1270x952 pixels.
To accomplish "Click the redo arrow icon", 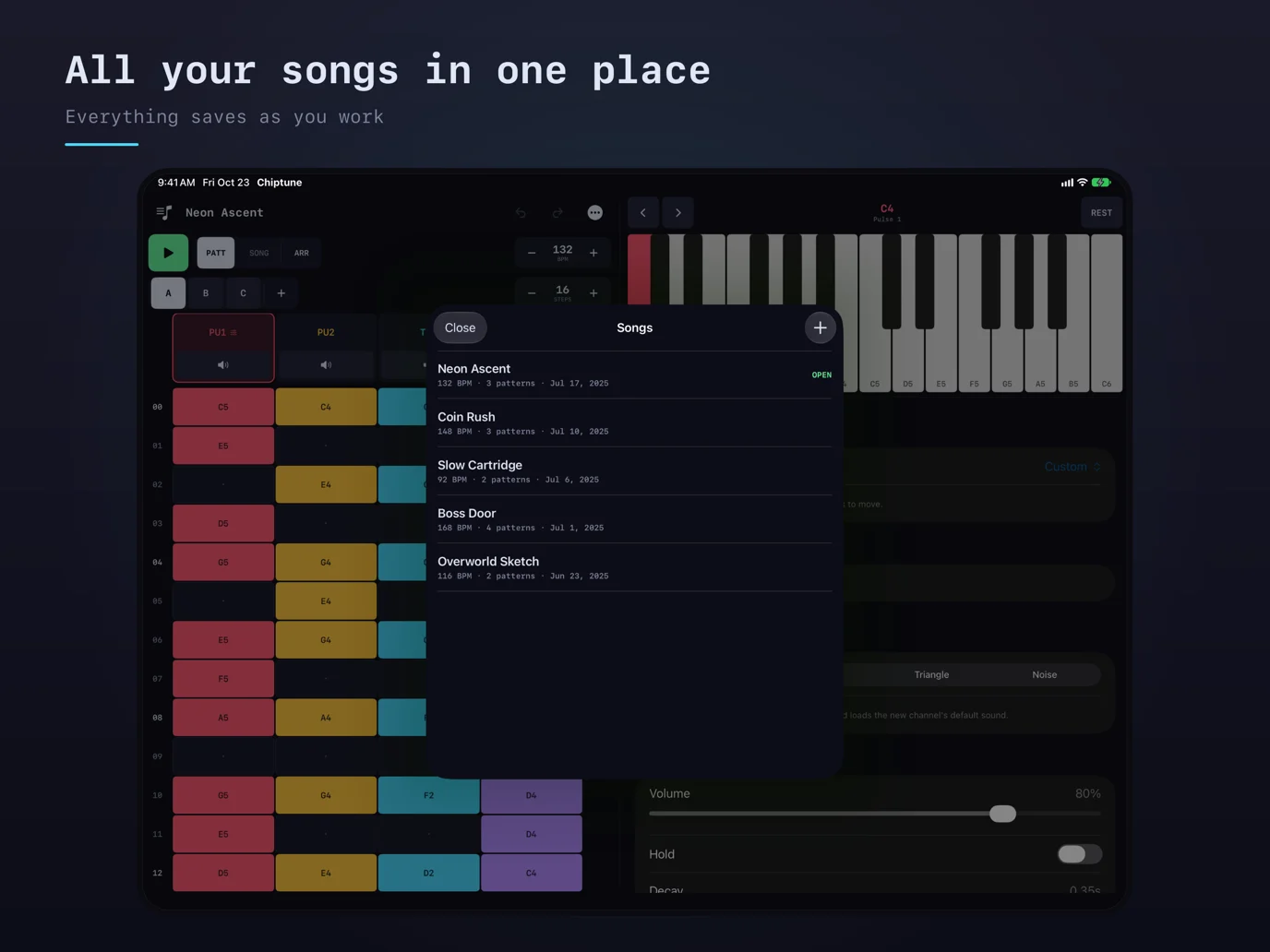I will click(x=557, y=213).
